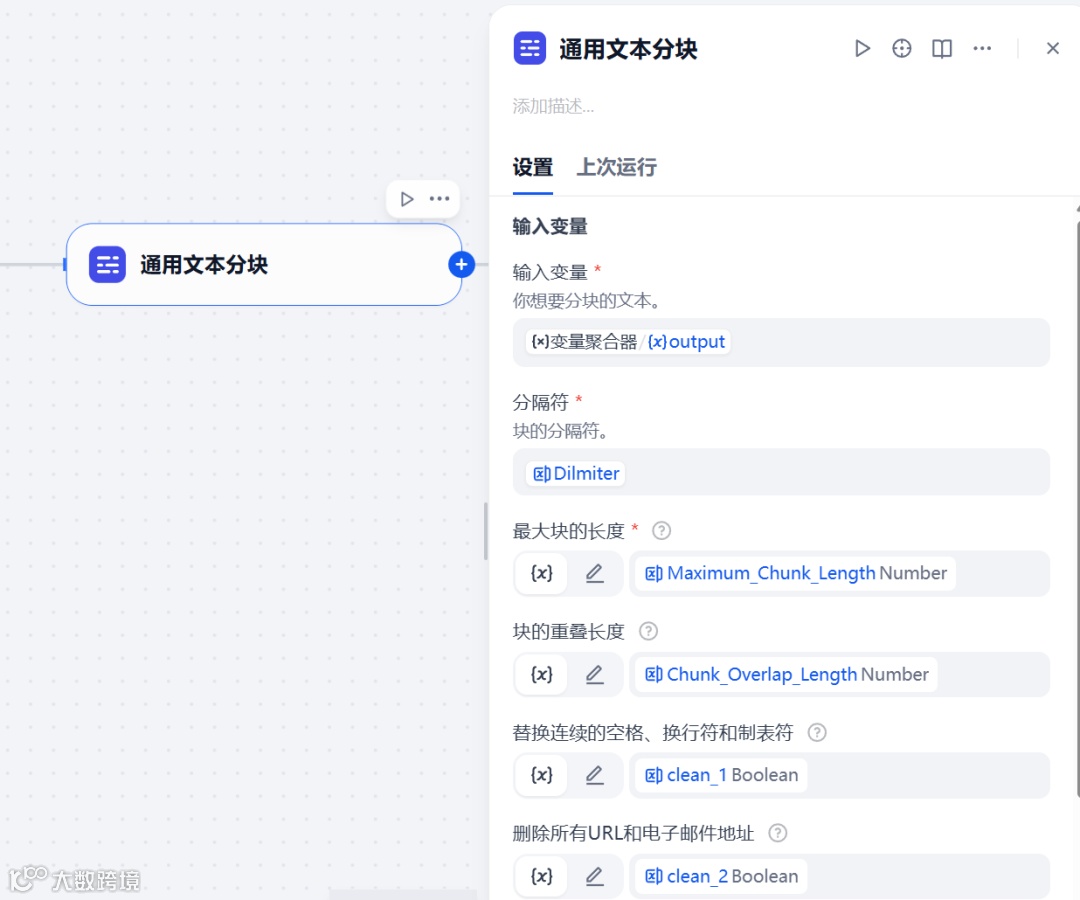Viewport: 1080px width, 900px height.
Task: Open the 分隔符 Dilmiter variable field
Action: (780, 472)
